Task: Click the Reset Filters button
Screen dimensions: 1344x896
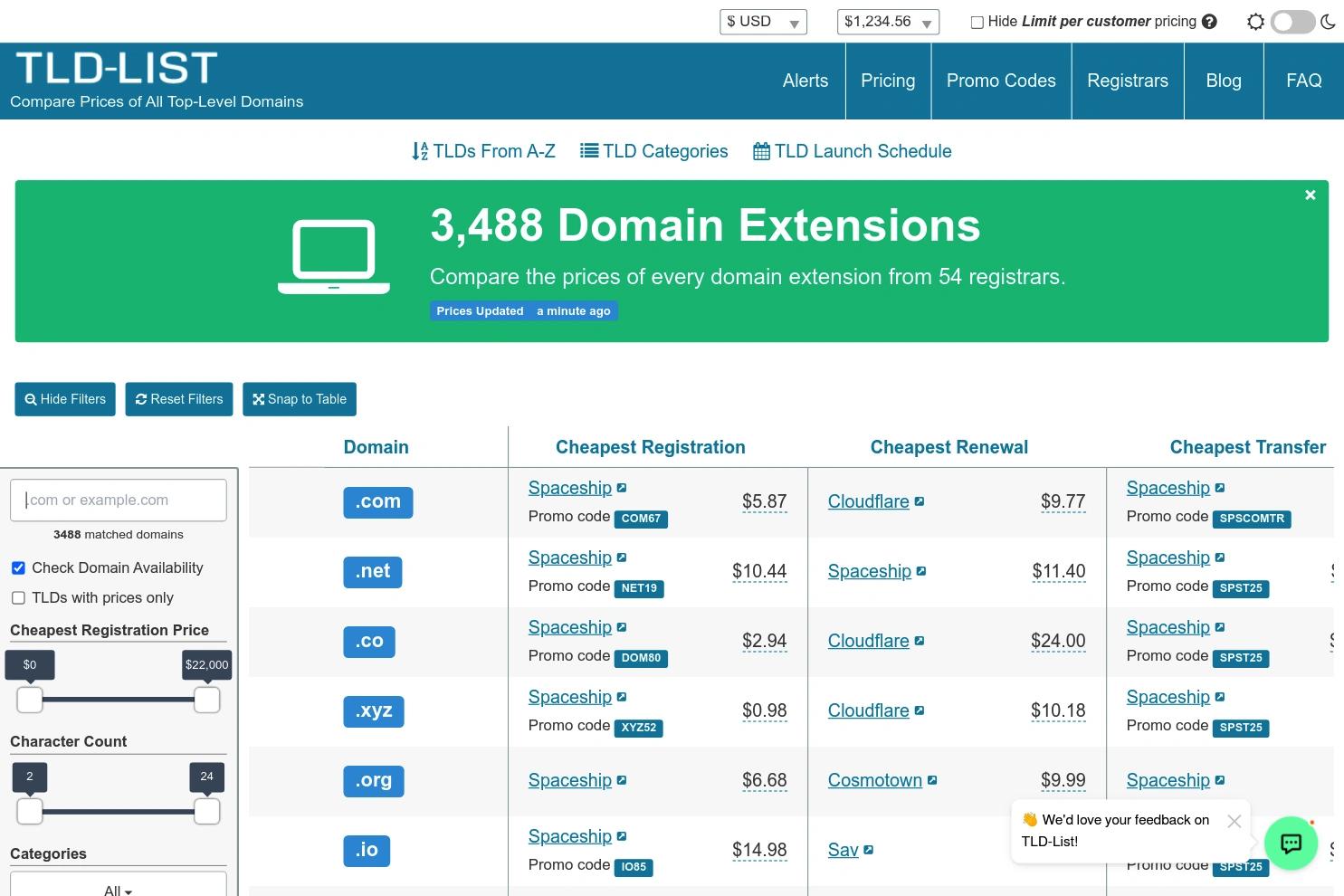Action: (178, 399)
